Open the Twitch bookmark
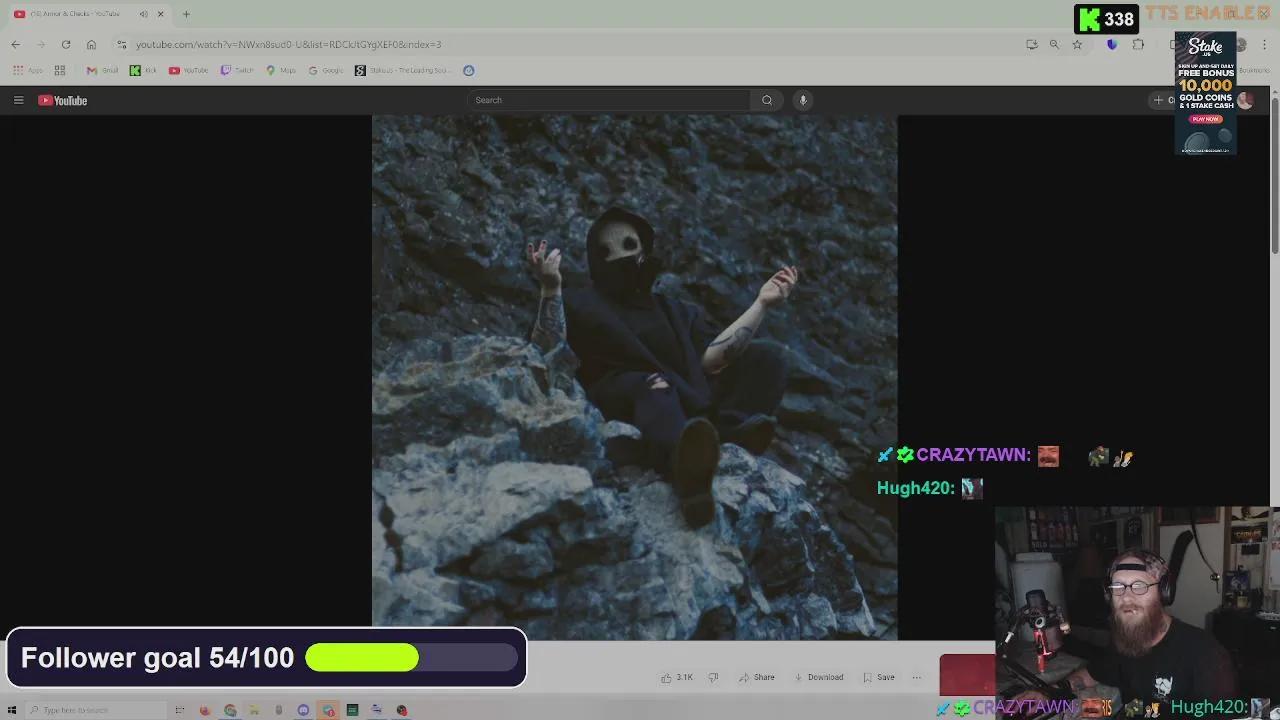 pos(237,70)
